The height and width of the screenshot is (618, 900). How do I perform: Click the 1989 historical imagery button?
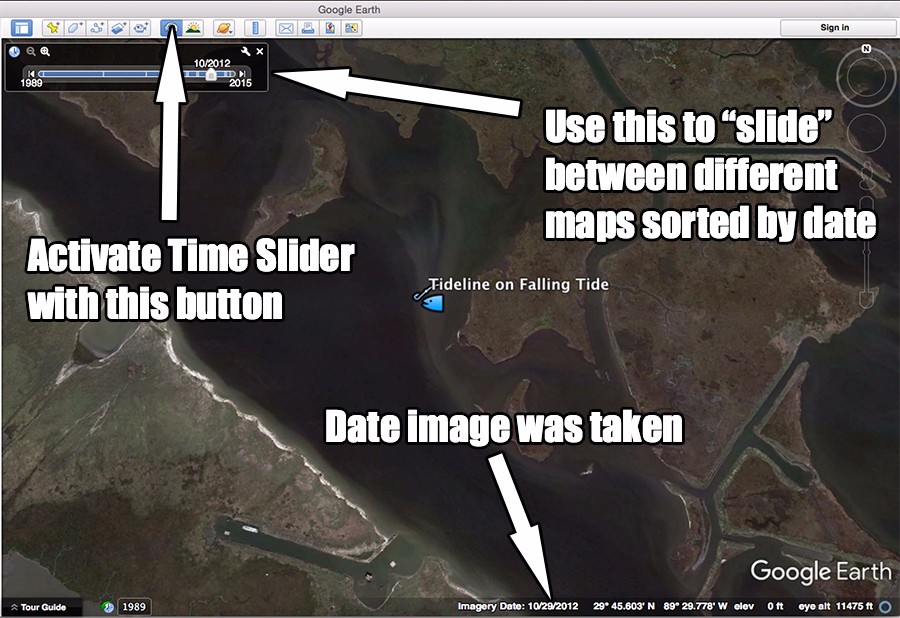134,607
